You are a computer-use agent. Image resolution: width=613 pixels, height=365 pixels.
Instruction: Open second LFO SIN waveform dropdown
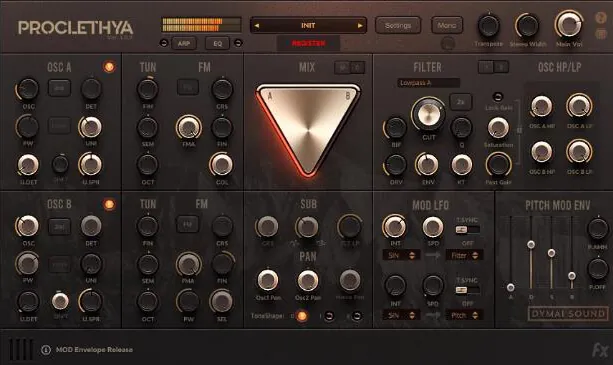(401, 315)
